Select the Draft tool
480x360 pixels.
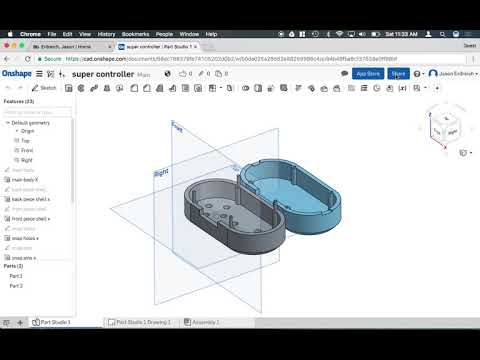(160, 88)
